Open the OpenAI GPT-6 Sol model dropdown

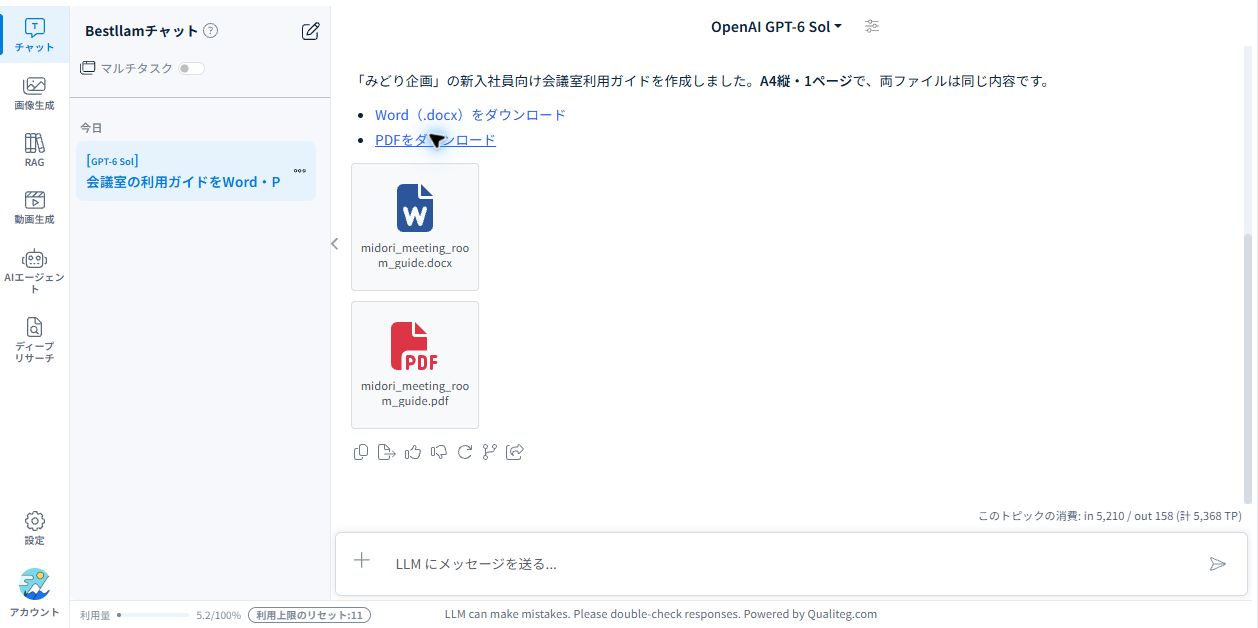tap(776, 27)
